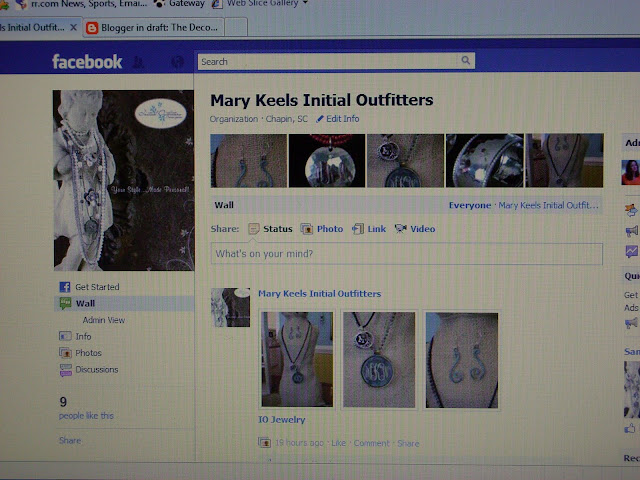Close the Initial Outfit browser tab
This screenshot has height=480, width=640.
click(x=73, y=27)
